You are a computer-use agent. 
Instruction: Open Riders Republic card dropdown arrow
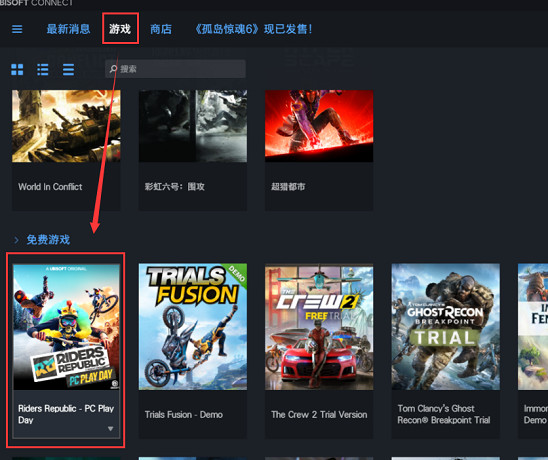point(110,429)
